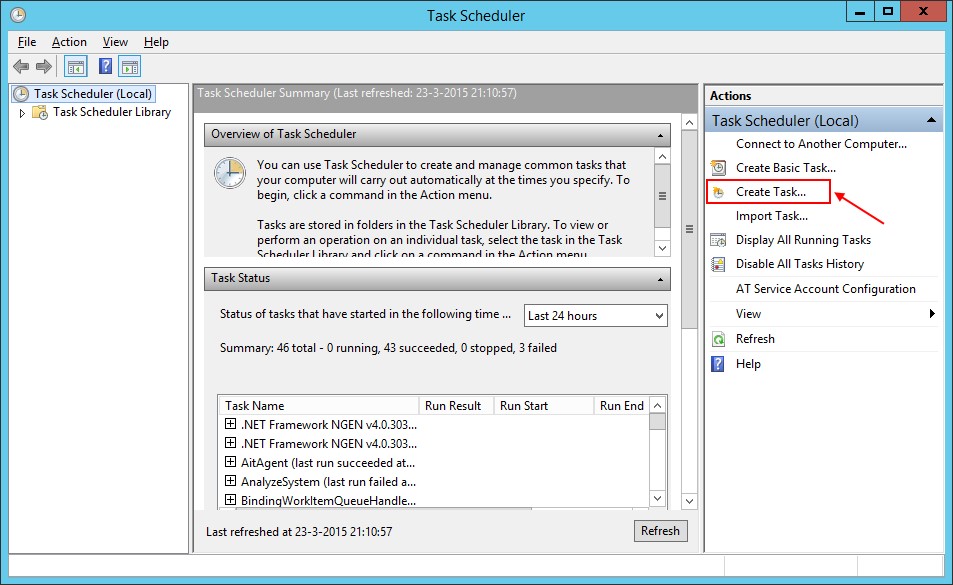Expand the Task Scheduler Library tree node
Viewport: 953px width, 585px height.
(23, 113)
